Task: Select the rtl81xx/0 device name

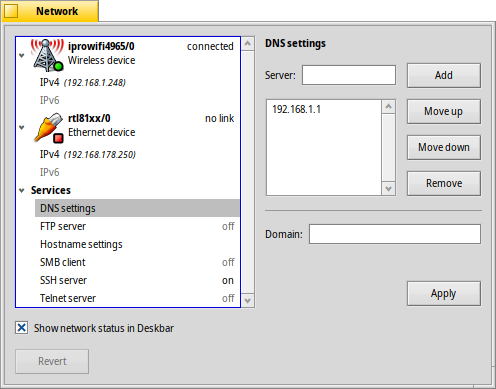Action: [x=89, y=118]
